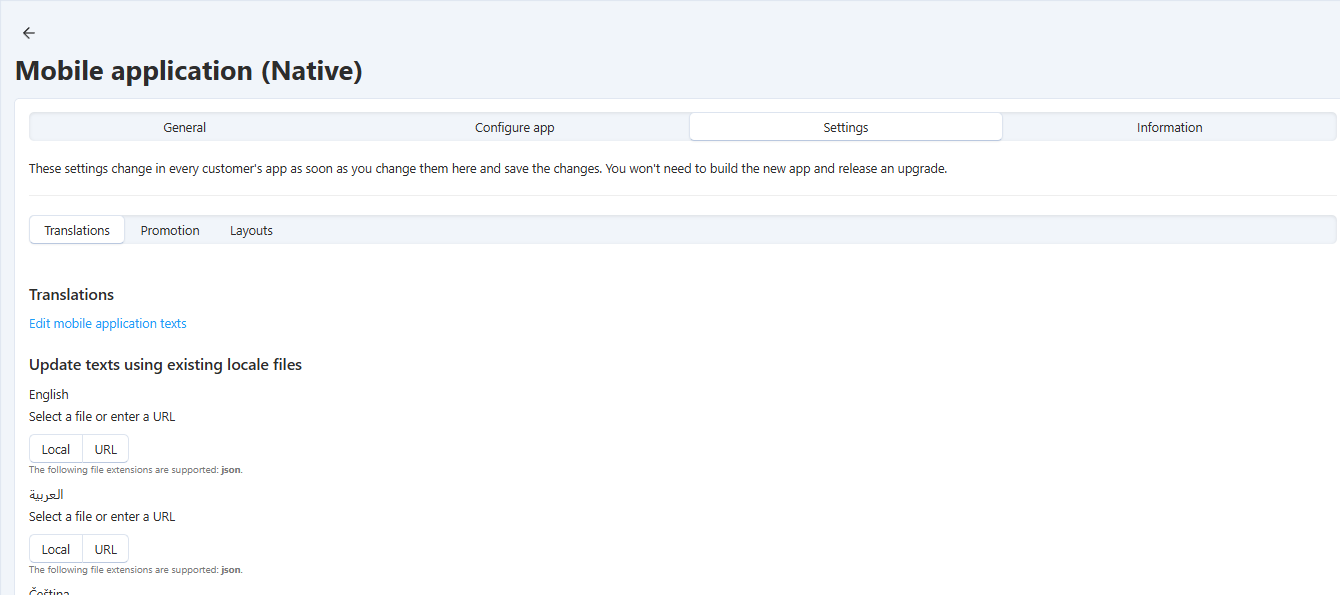Click the Arabic language label العربية
Image resolution: width=1340 pixels, height=595 pixels.
(x=46, y=494)
